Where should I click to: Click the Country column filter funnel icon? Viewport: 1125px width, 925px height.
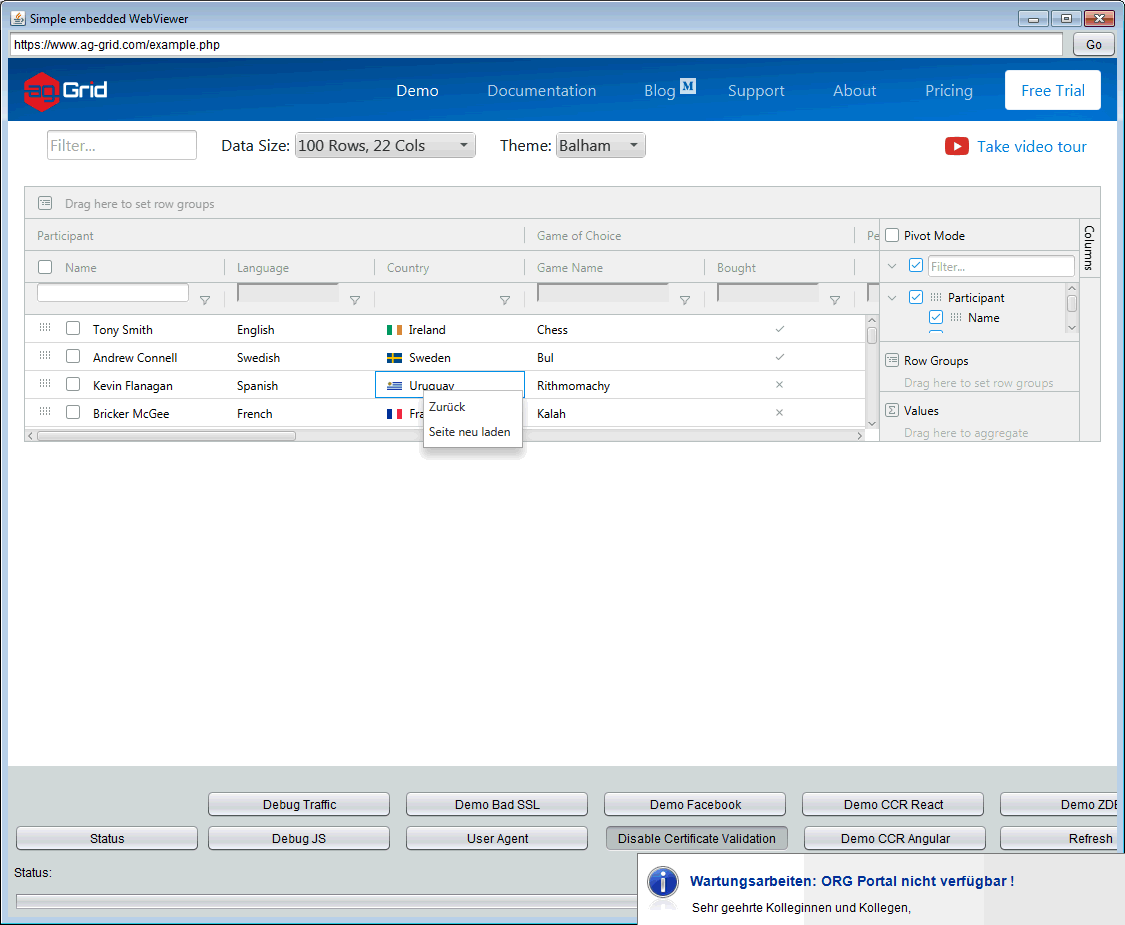point(505,300)
